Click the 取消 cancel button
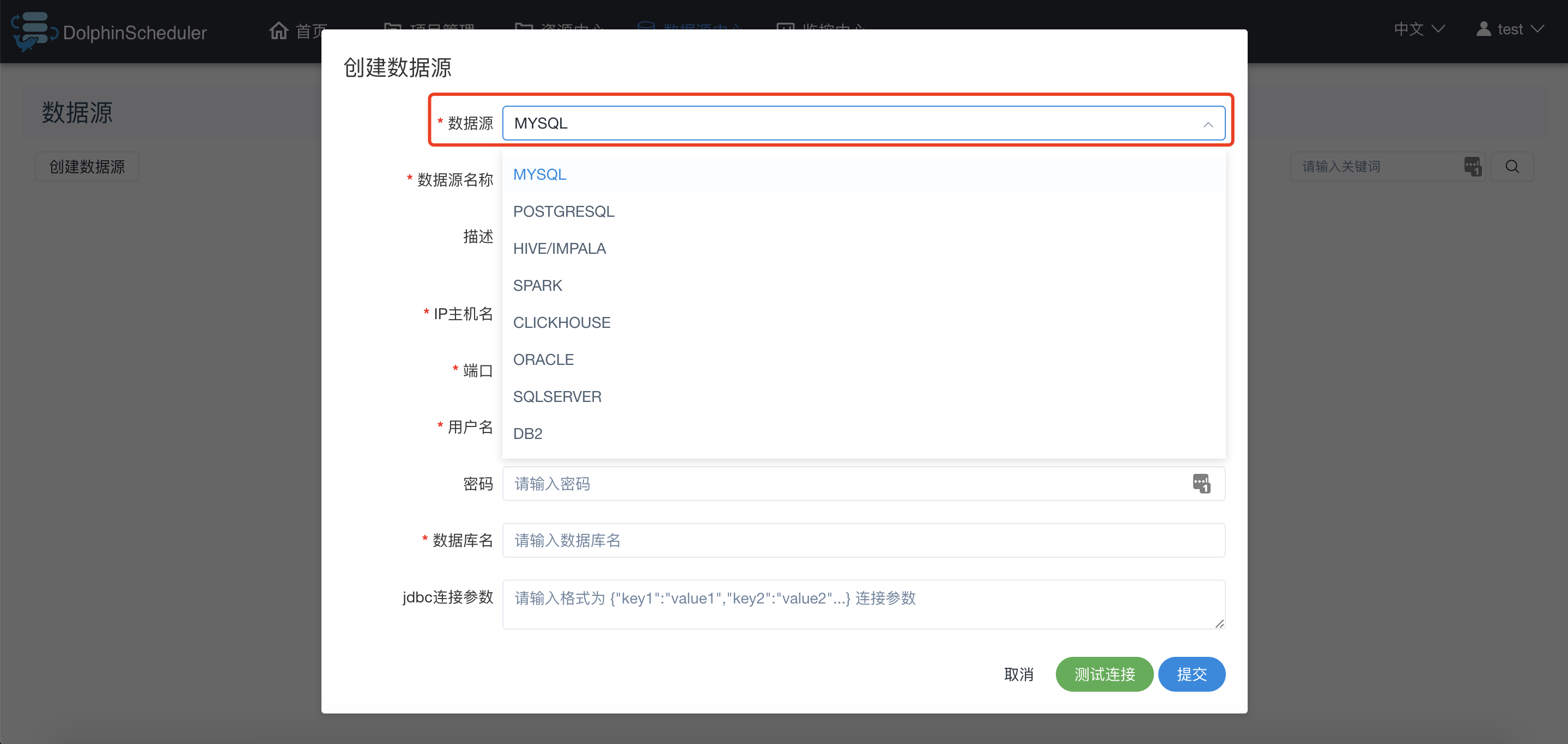 click(x=1018, y=674)
